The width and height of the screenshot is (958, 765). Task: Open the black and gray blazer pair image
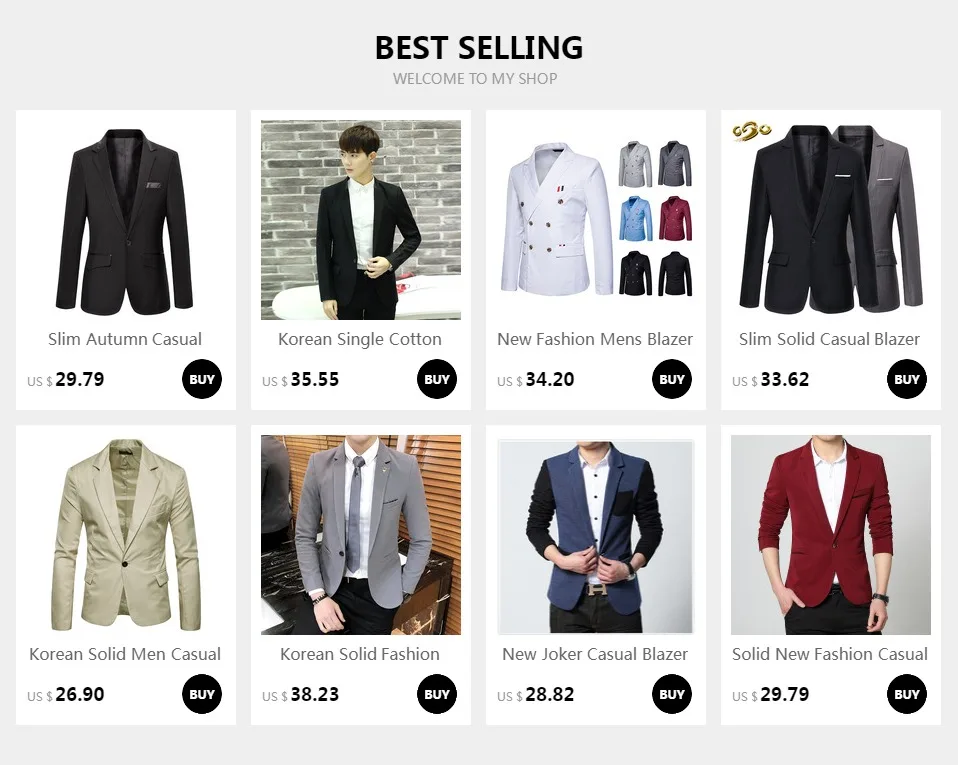click(x=831, y=220)
